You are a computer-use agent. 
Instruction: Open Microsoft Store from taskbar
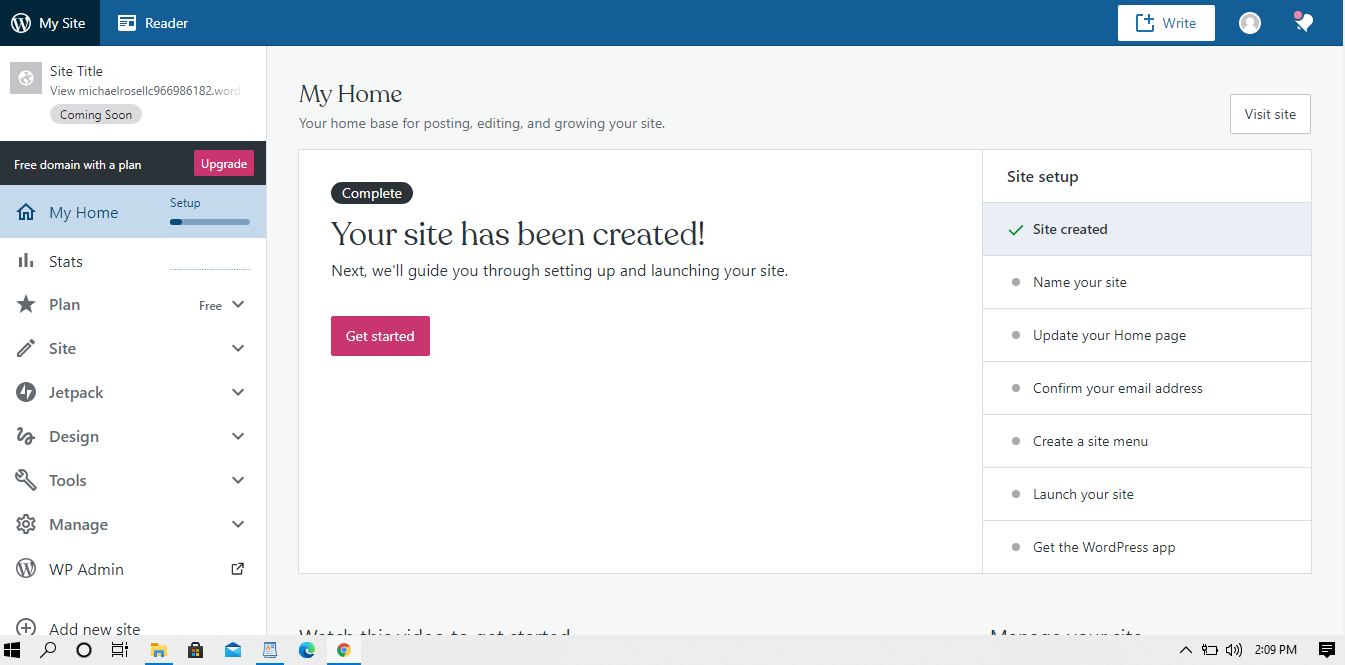[x=196, y=650]
